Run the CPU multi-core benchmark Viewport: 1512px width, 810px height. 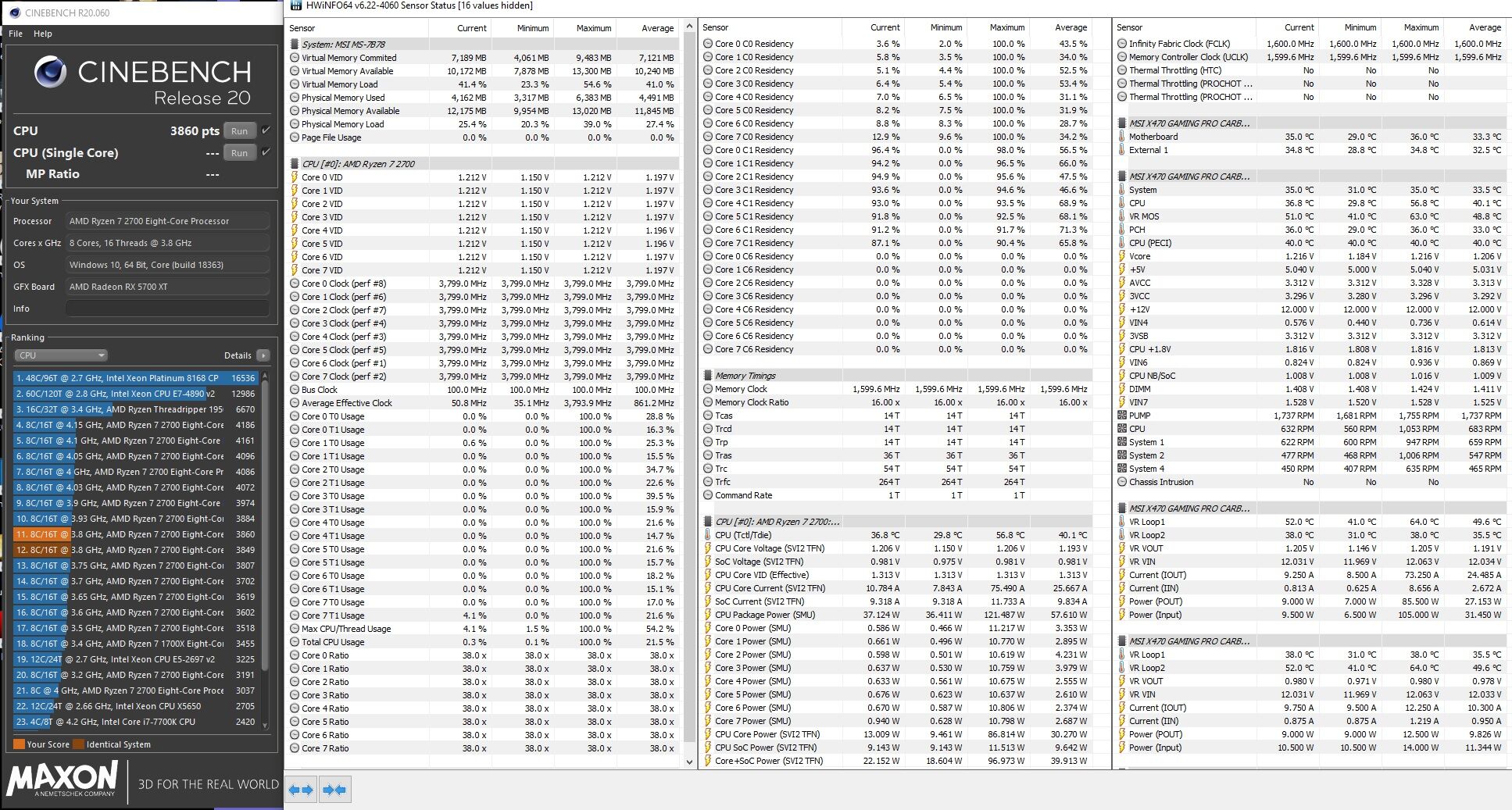240,131
